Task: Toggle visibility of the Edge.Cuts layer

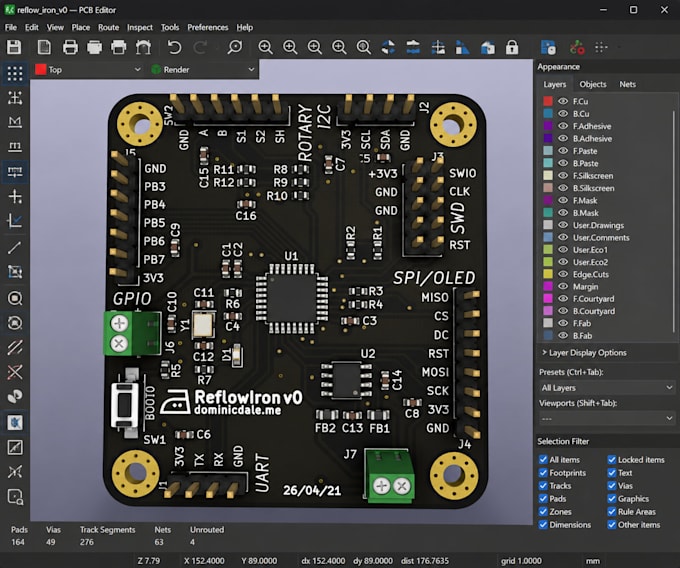Action: point(563,274)
